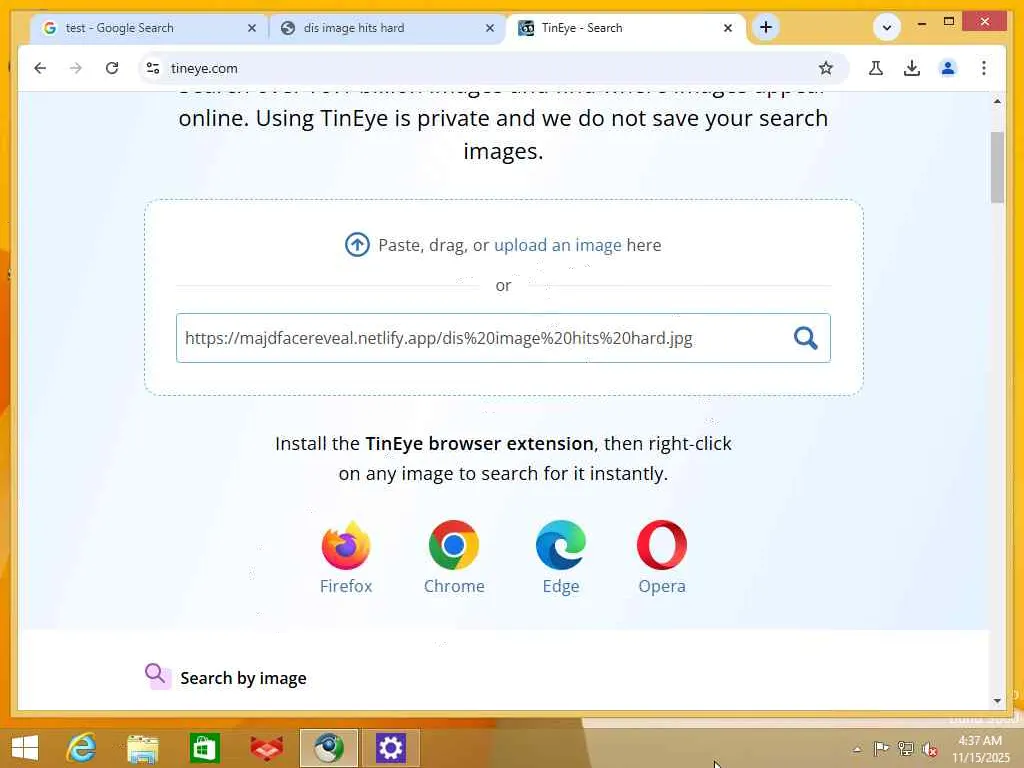Open the downloads toolbar icon
Image resolution: width=1024 pixels, height=768 pixels.
pyautogui.click(x=912, y=68)
